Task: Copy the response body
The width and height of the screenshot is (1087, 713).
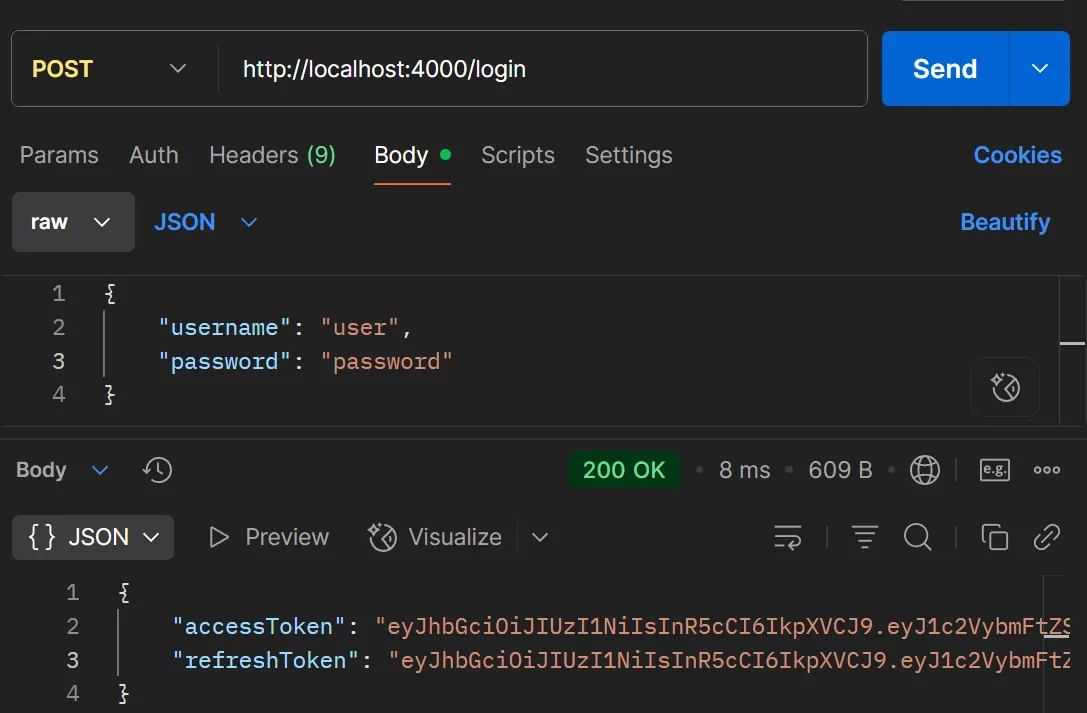Action: coord(994,537)
